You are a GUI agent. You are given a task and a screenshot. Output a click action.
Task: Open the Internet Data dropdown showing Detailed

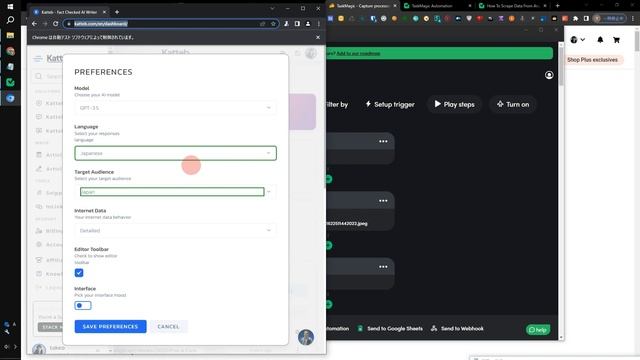tap(175, 231)
